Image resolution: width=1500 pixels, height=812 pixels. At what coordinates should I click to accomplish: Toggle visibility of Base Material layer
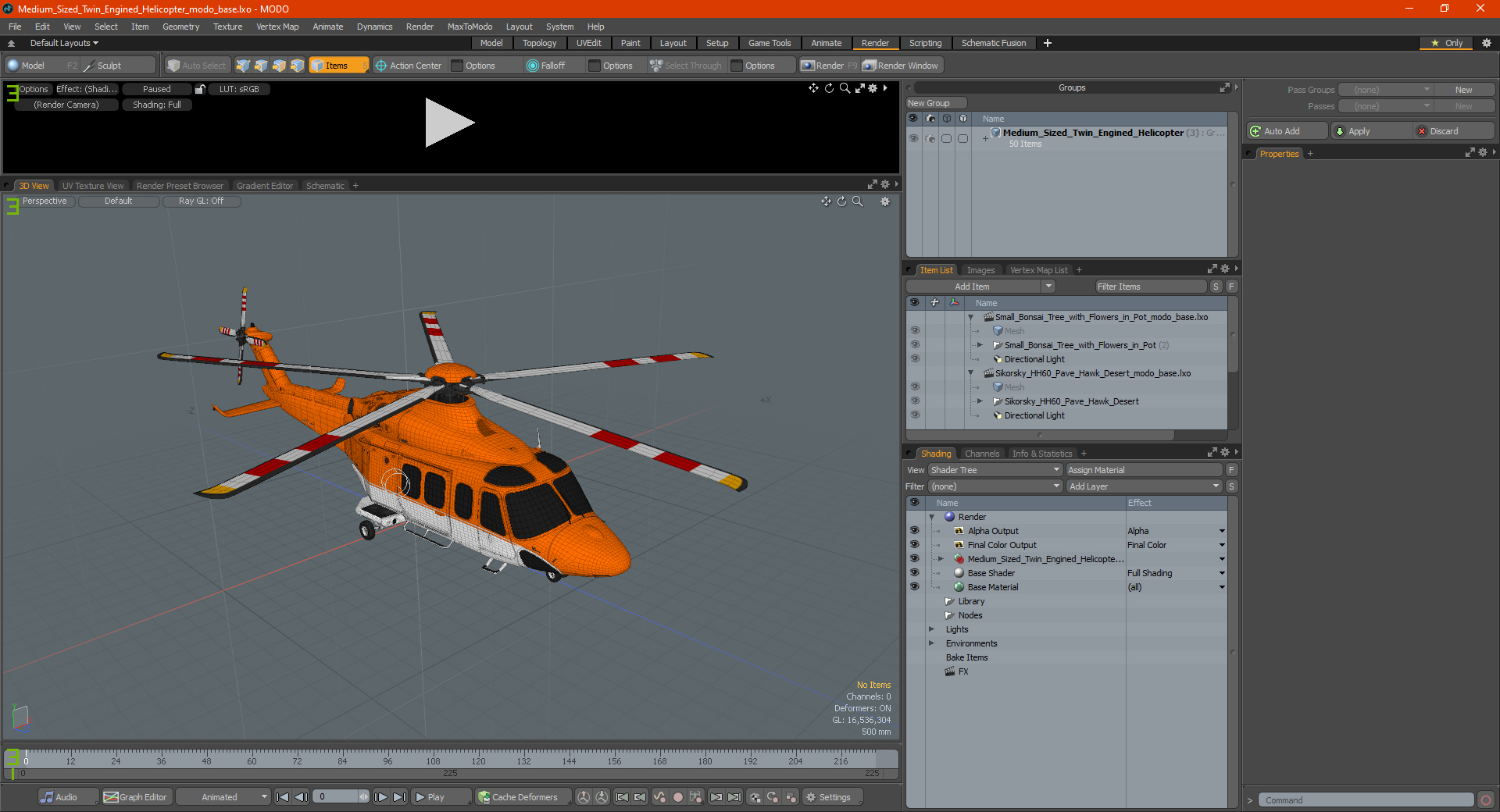914,587
